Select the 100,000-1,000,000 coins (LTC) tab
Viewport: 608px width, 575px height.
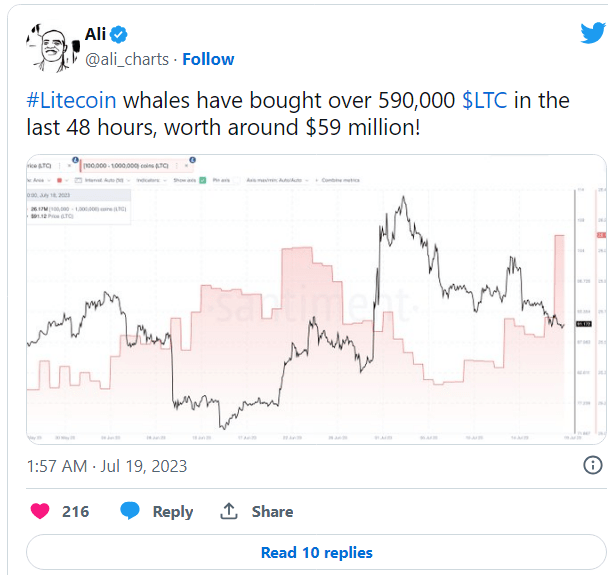pos(126,166)
